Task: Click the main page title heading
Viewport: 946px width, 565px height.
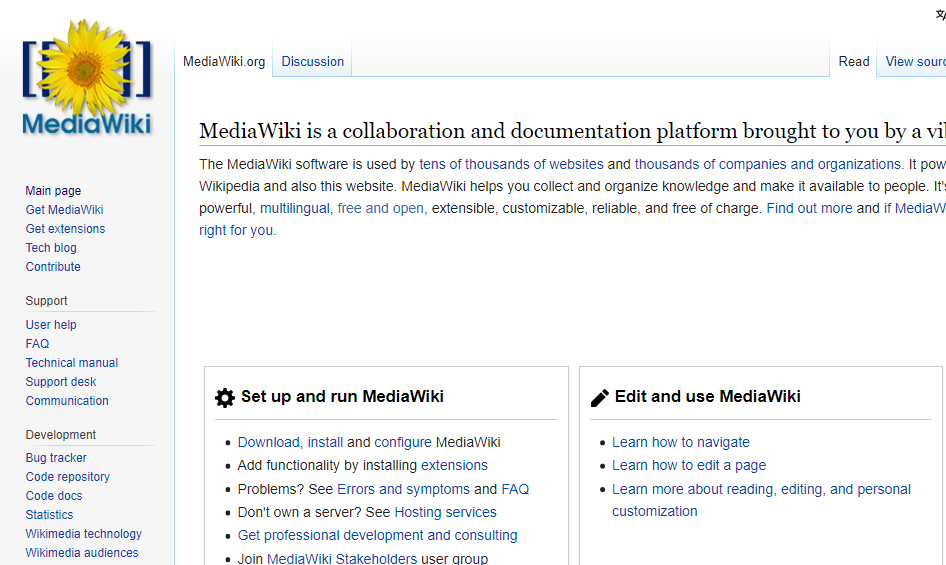Action: 573,131
